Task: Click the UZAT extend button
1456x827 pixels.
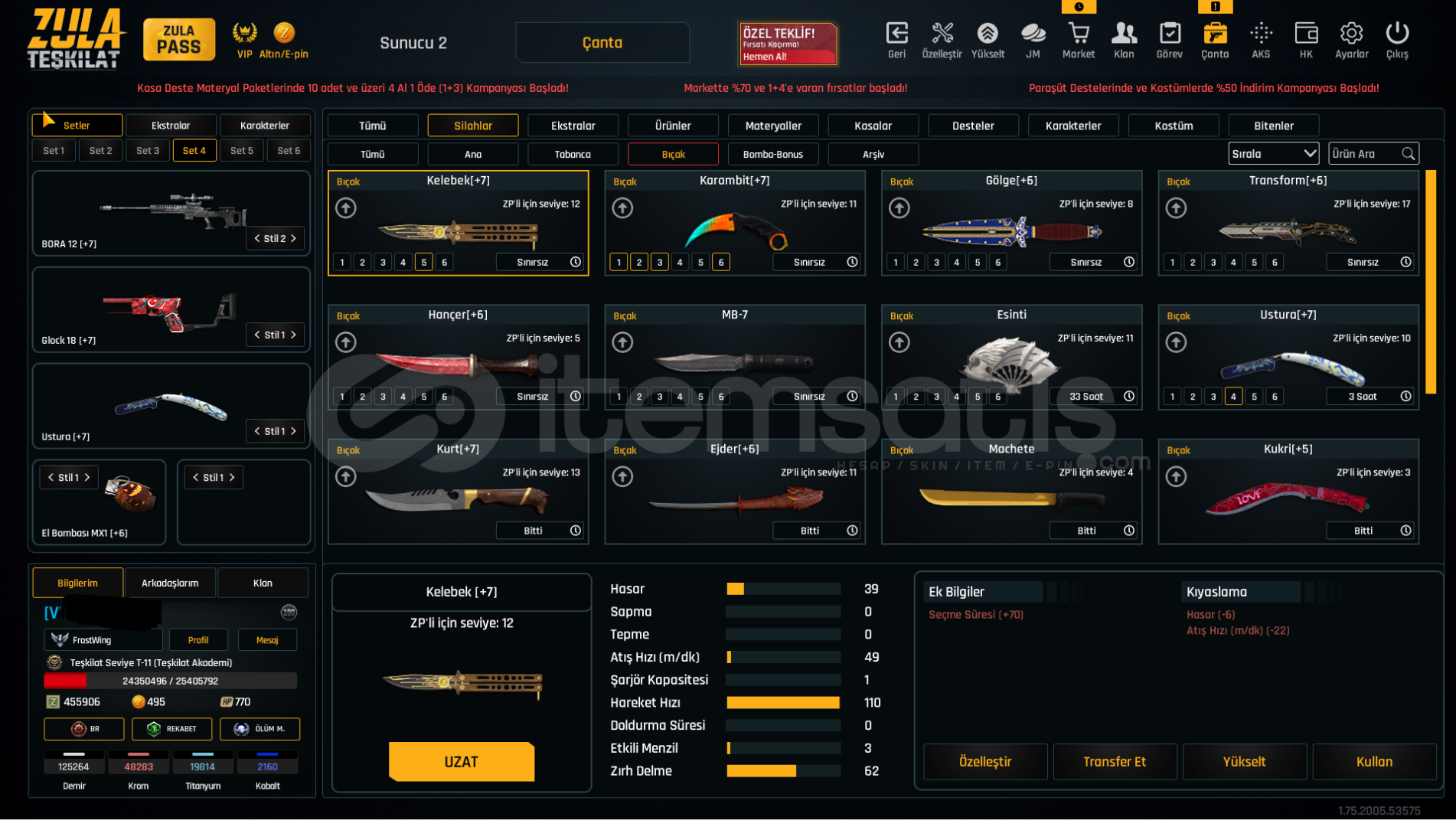Action: [x=462, y=761]
